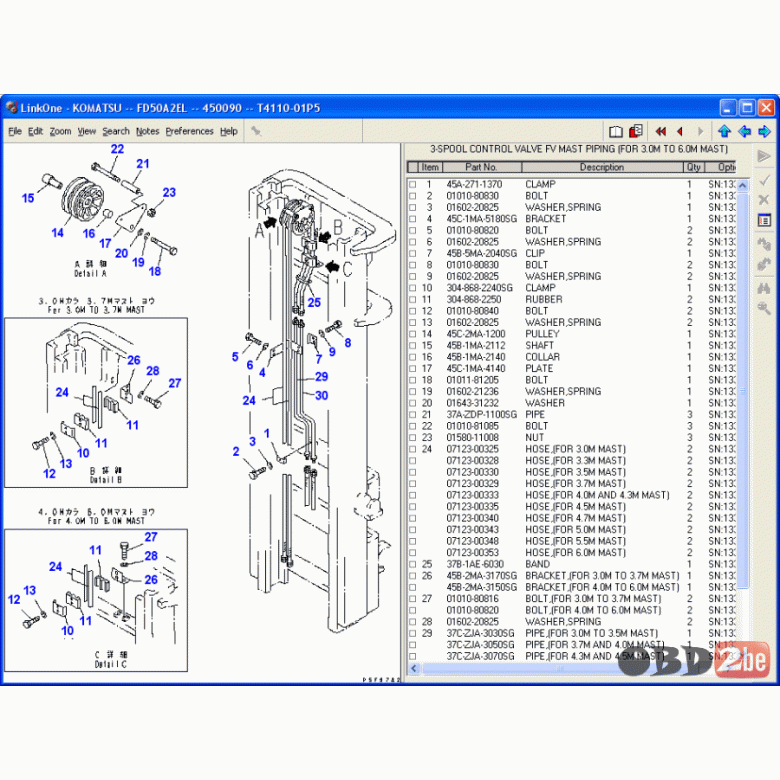
Task: Check the box for item 17 PLATE
Action: 413,369
